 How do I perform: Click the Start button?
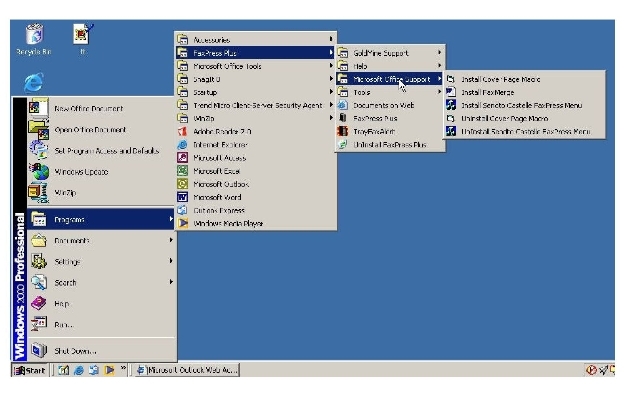click(x=30, y=370)
